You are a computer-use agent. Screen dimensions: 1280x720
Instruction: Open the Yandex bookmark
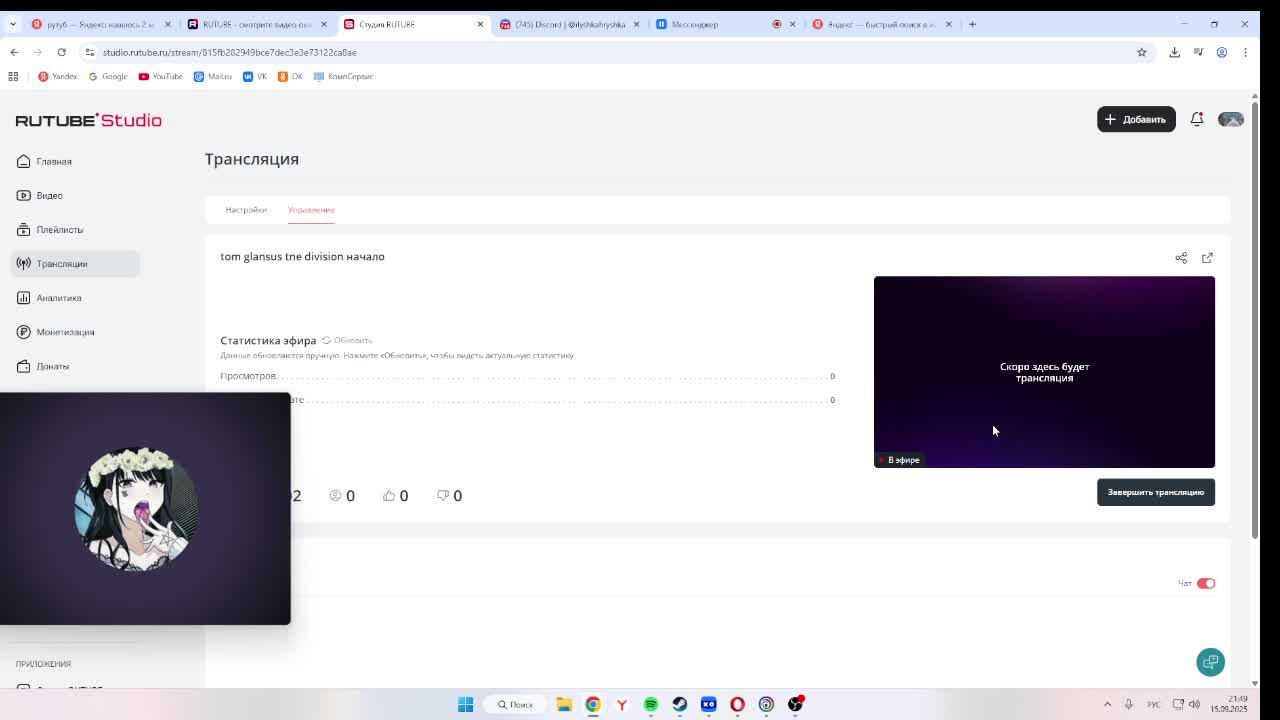pyautogui.click(x=57, y=76)
